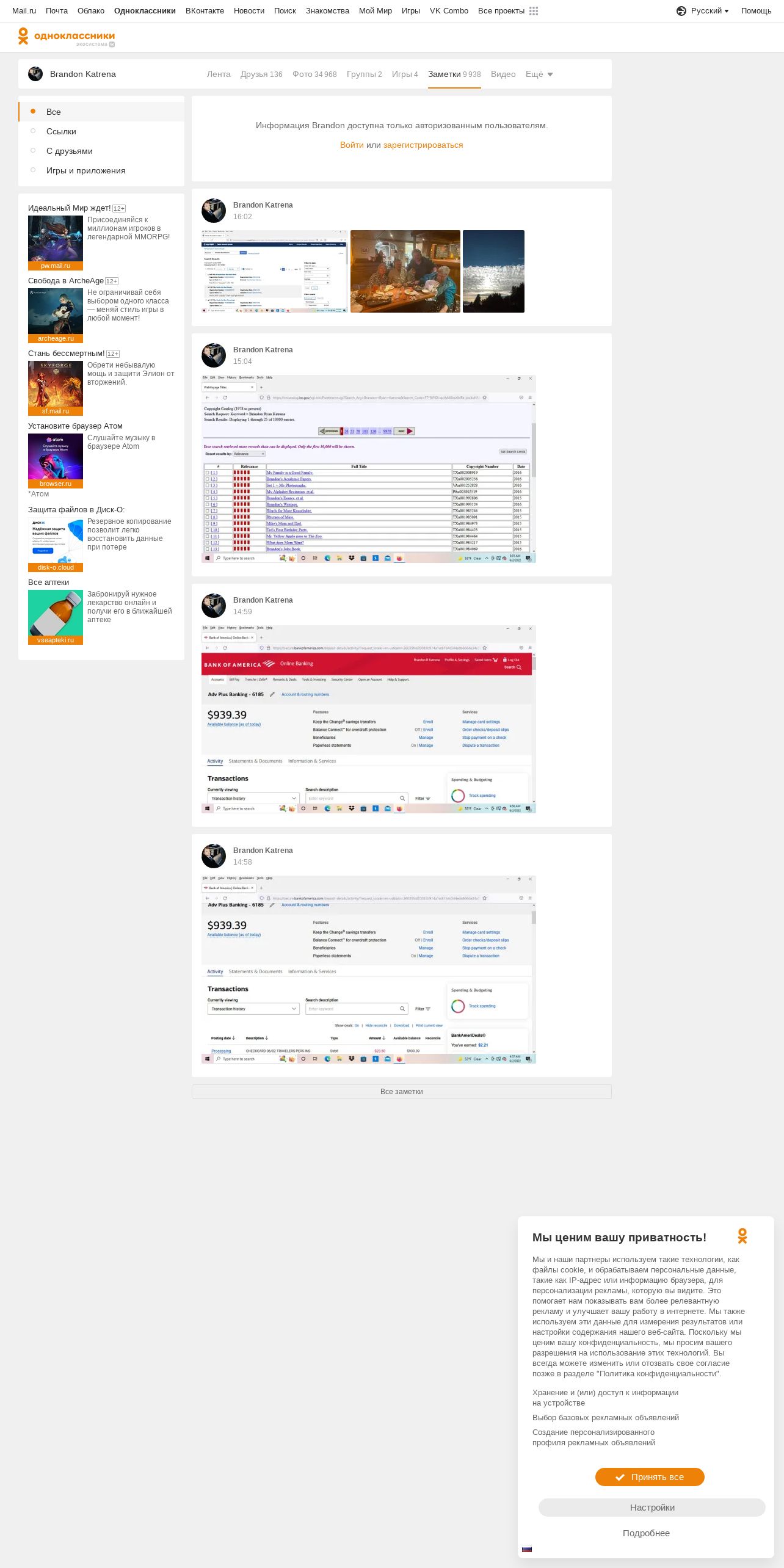The height and width of the screenshot is (1568, 784).
Task: Open ВКонтакте in top navigation
Action: 205,11
